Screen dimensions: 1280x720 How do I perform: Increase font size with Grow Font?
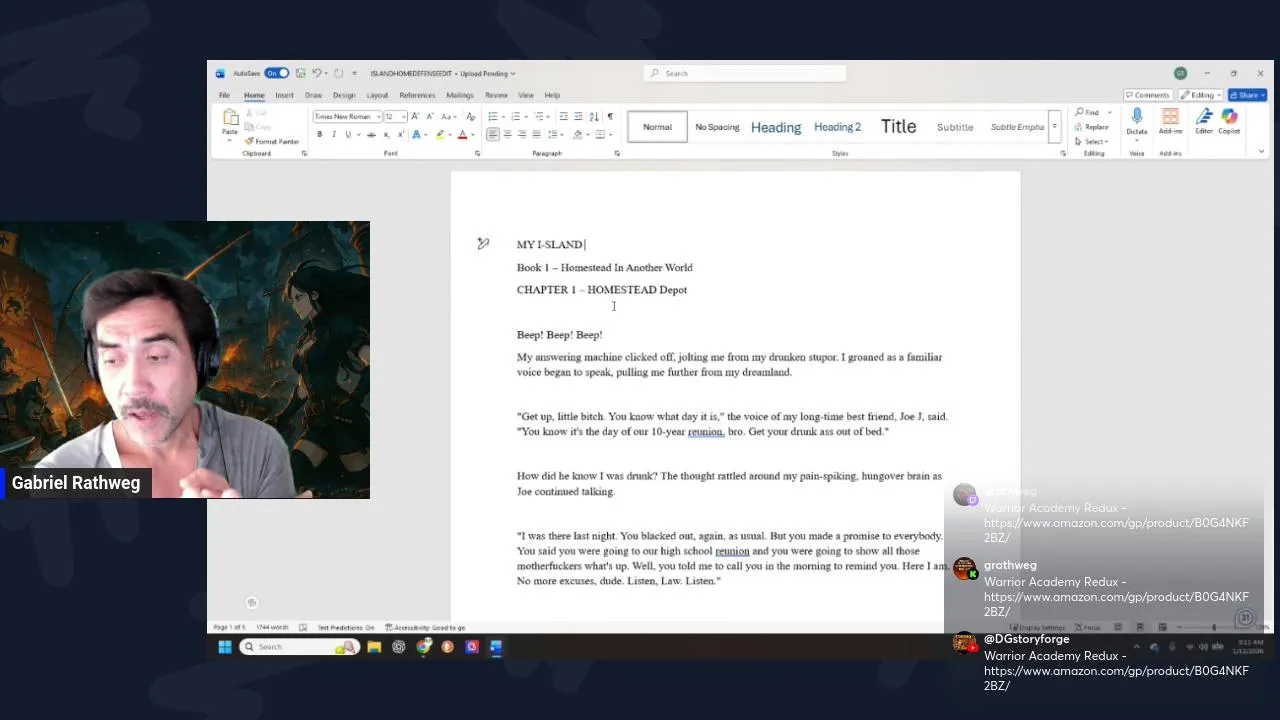point(415,117)
